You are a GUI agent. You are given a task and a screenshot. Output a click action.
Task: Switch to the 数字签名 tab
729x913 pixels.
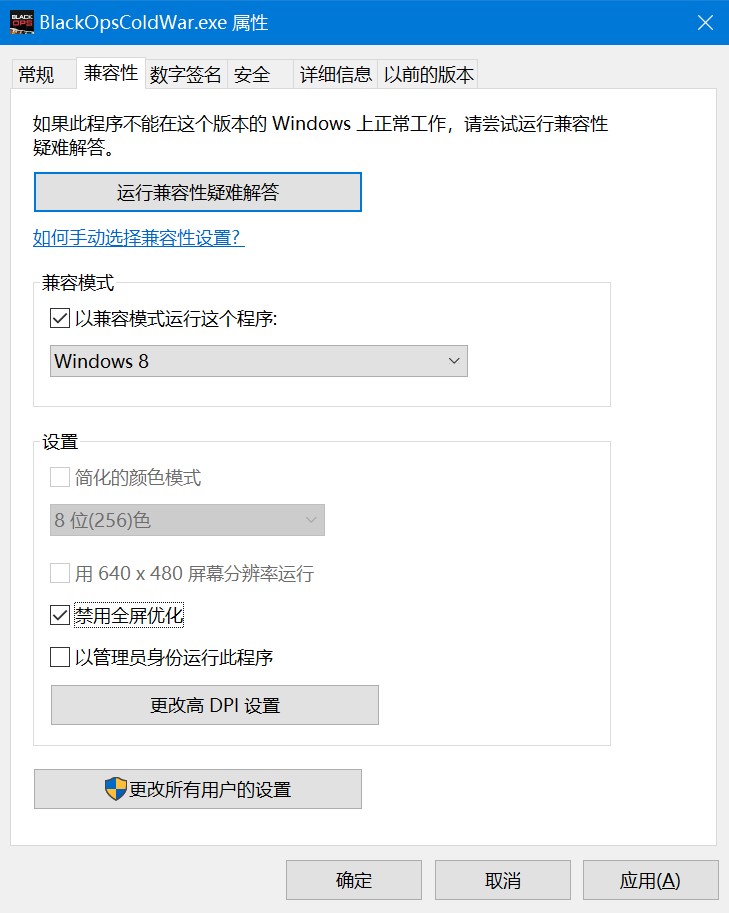(186, 74)
